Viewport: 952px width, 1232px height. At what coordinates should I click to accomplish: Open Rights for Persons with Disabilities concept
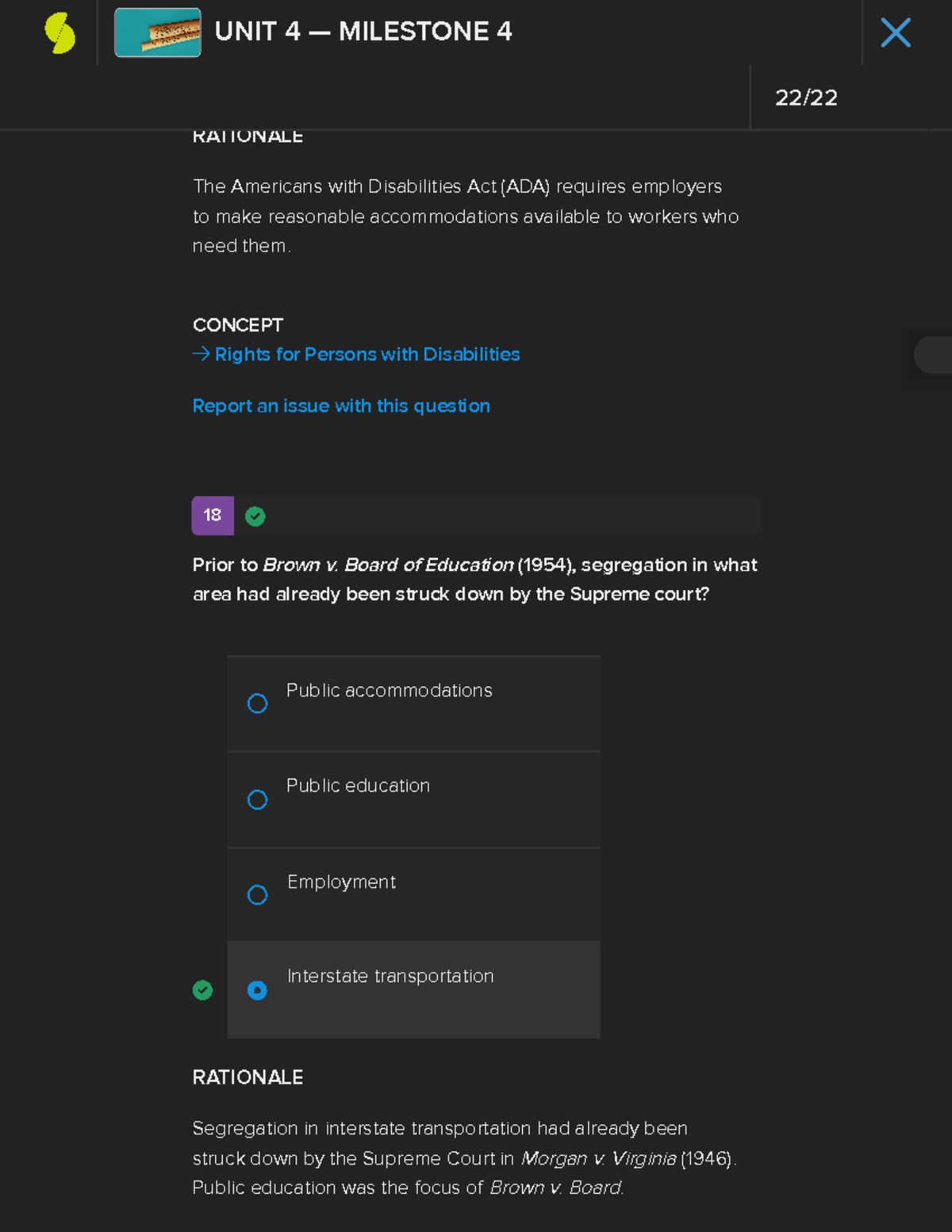click(x=367, y=354)
